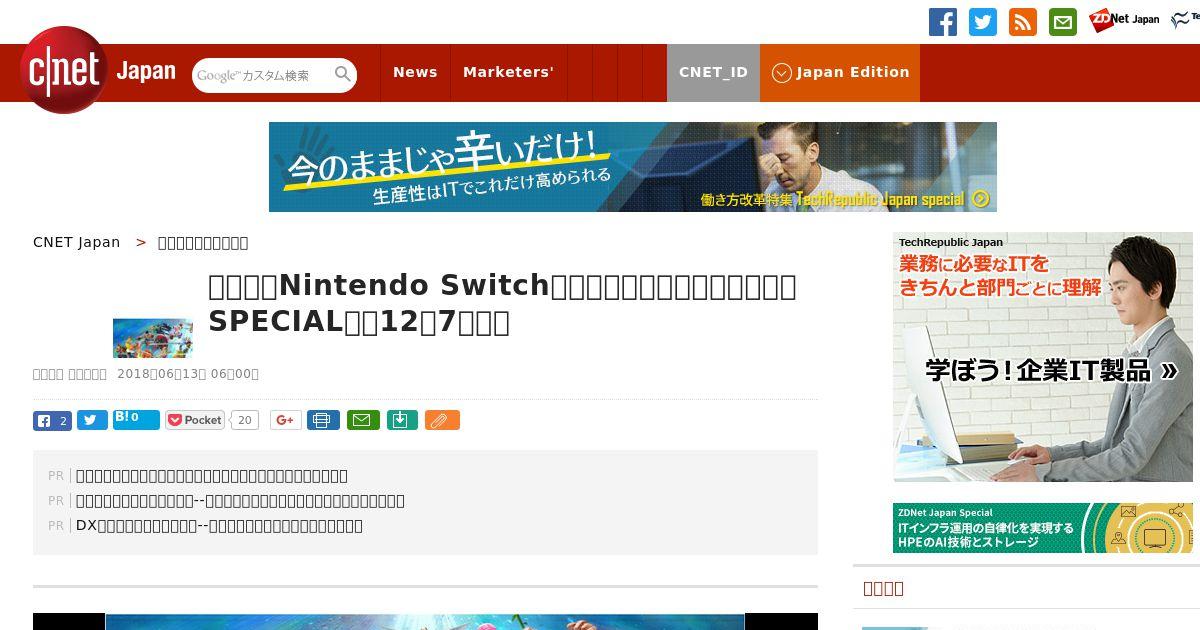The width and height of the screenshot is (1200, 630).
Task: Email the article using green mail icon
Action: (363, 420)
